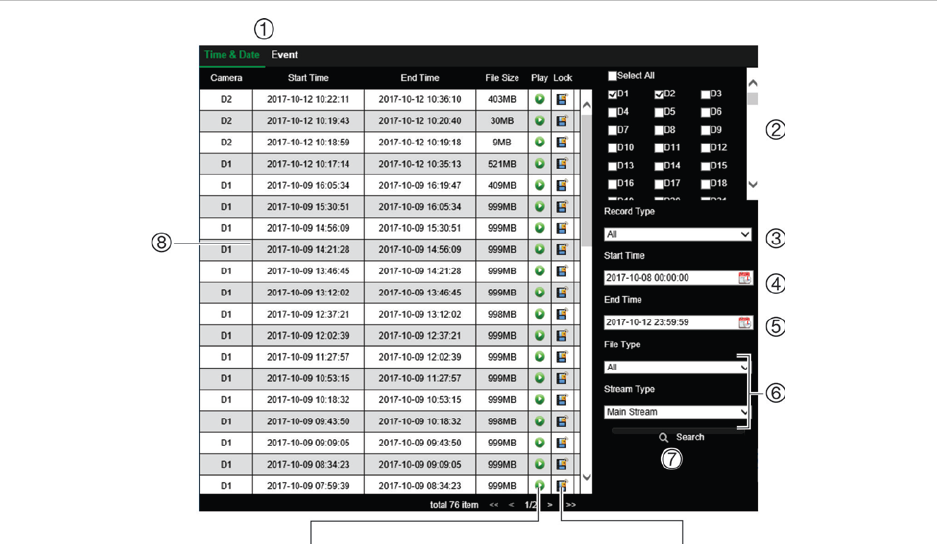Screen dimensions: 937x544
Task: Click the Camera column header
Action: pyautogui.click(x=226, y=78)
